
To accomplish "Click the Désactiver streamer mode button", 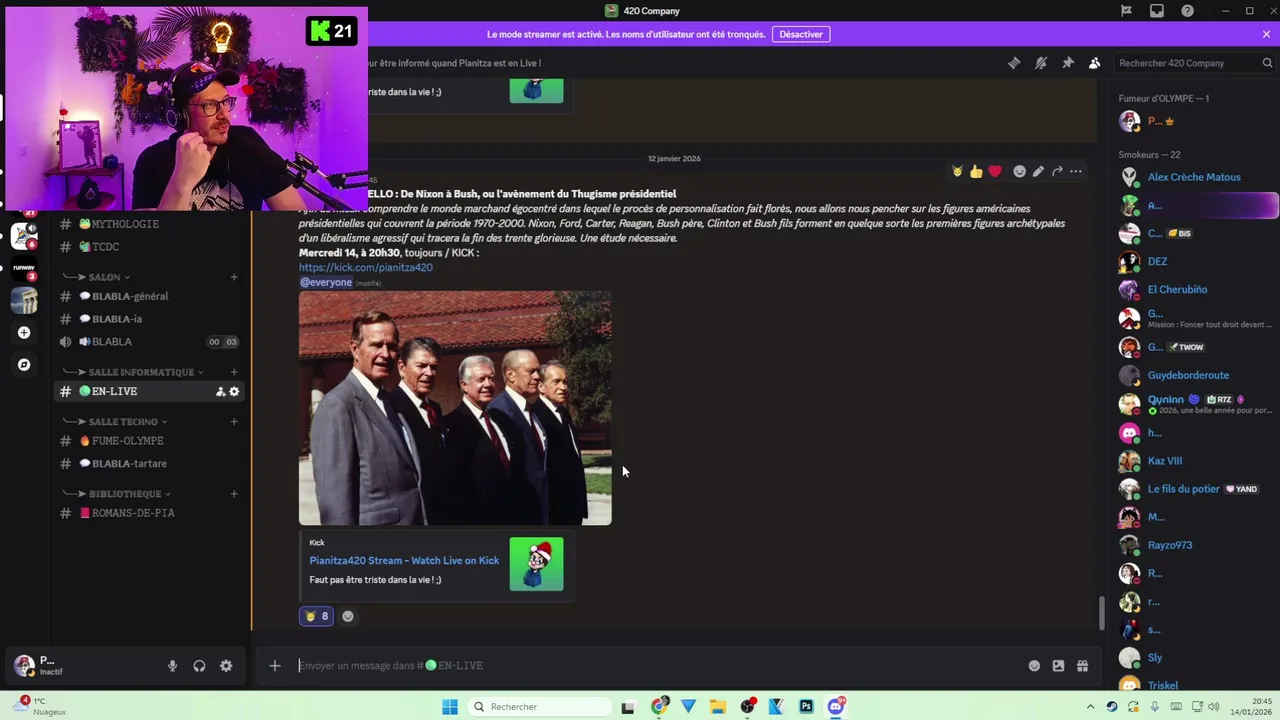I will 801,34.
